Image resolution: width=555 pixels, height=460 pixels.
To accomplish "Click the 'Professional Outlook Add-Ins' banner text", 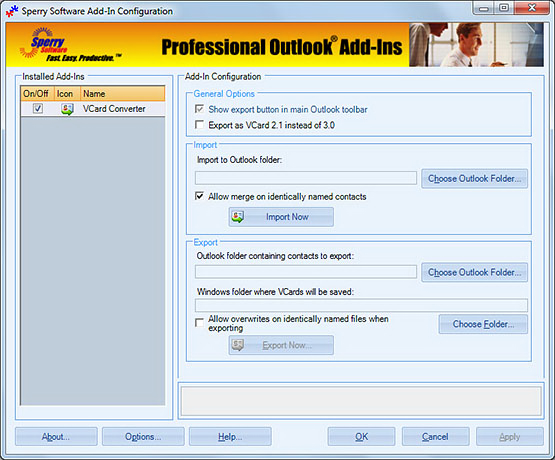I will (282, 47).
